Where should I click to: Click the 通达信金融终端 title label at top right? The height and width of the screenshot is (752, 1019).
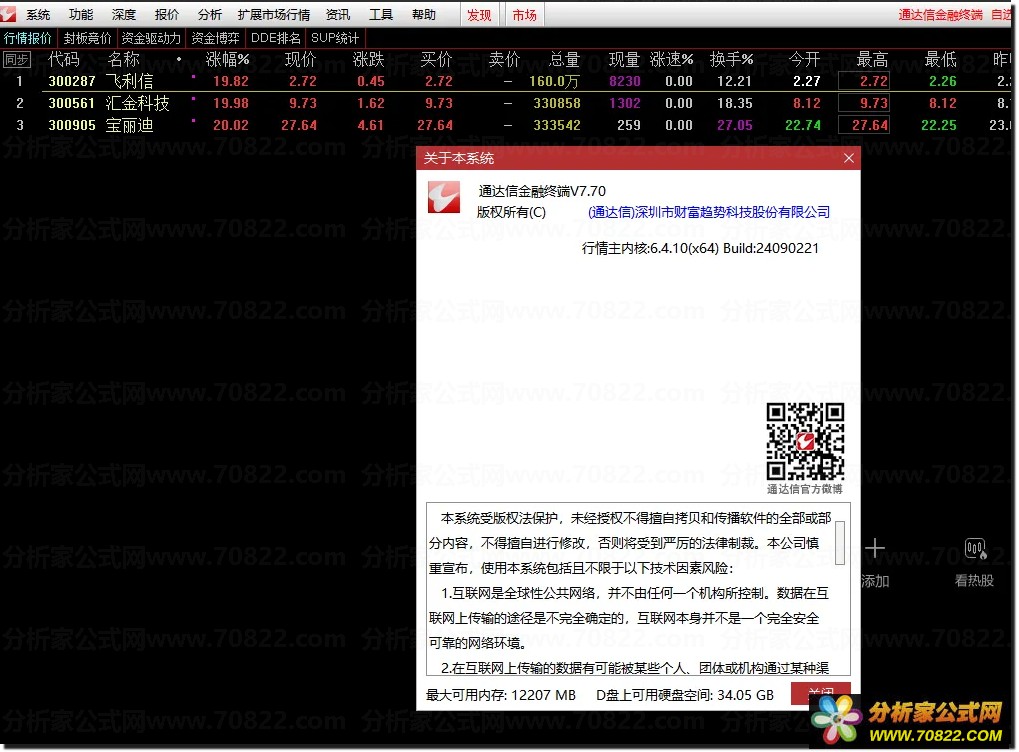pyautogui.click(x=940, y=15)
